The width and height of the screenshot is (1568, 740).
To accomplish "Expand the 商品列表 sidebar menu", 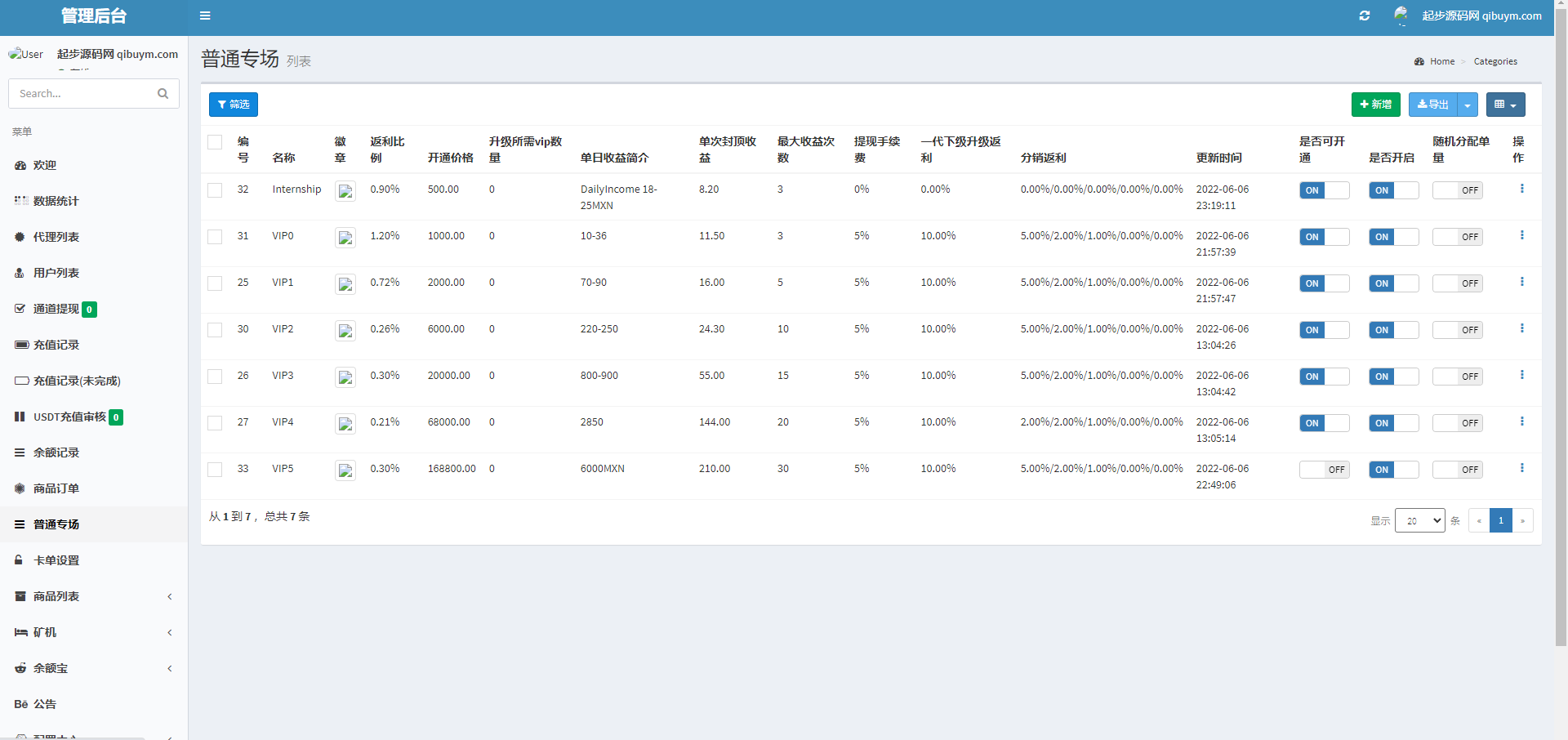I will [x=94, y=596].
